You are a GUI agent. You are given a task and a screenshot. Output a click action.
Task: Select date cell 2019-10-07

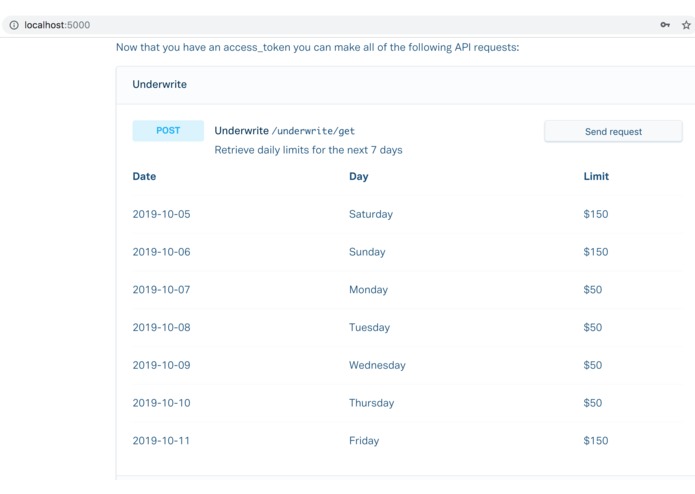click(x=161, y=289)
